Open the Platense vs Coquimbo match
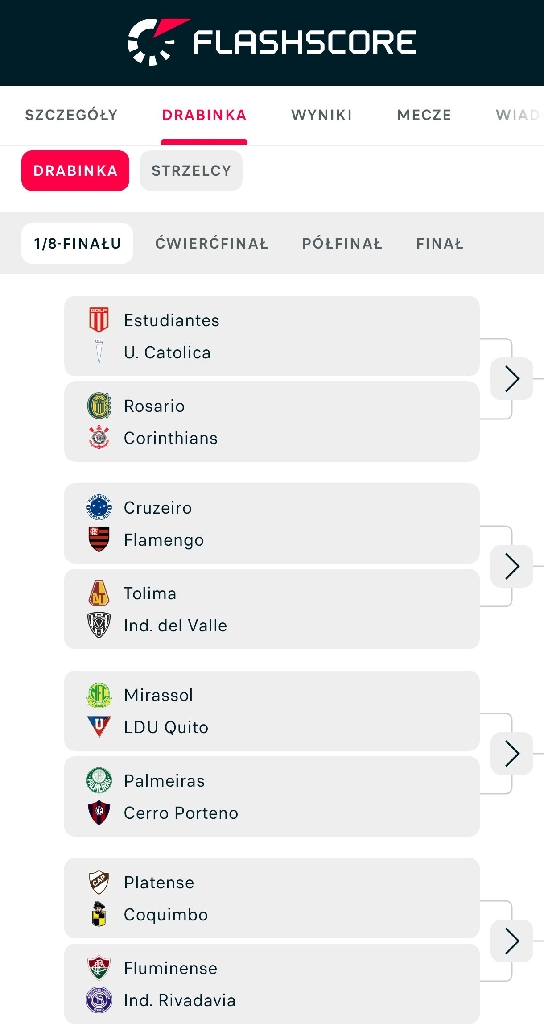 click(x=272, y=898)
